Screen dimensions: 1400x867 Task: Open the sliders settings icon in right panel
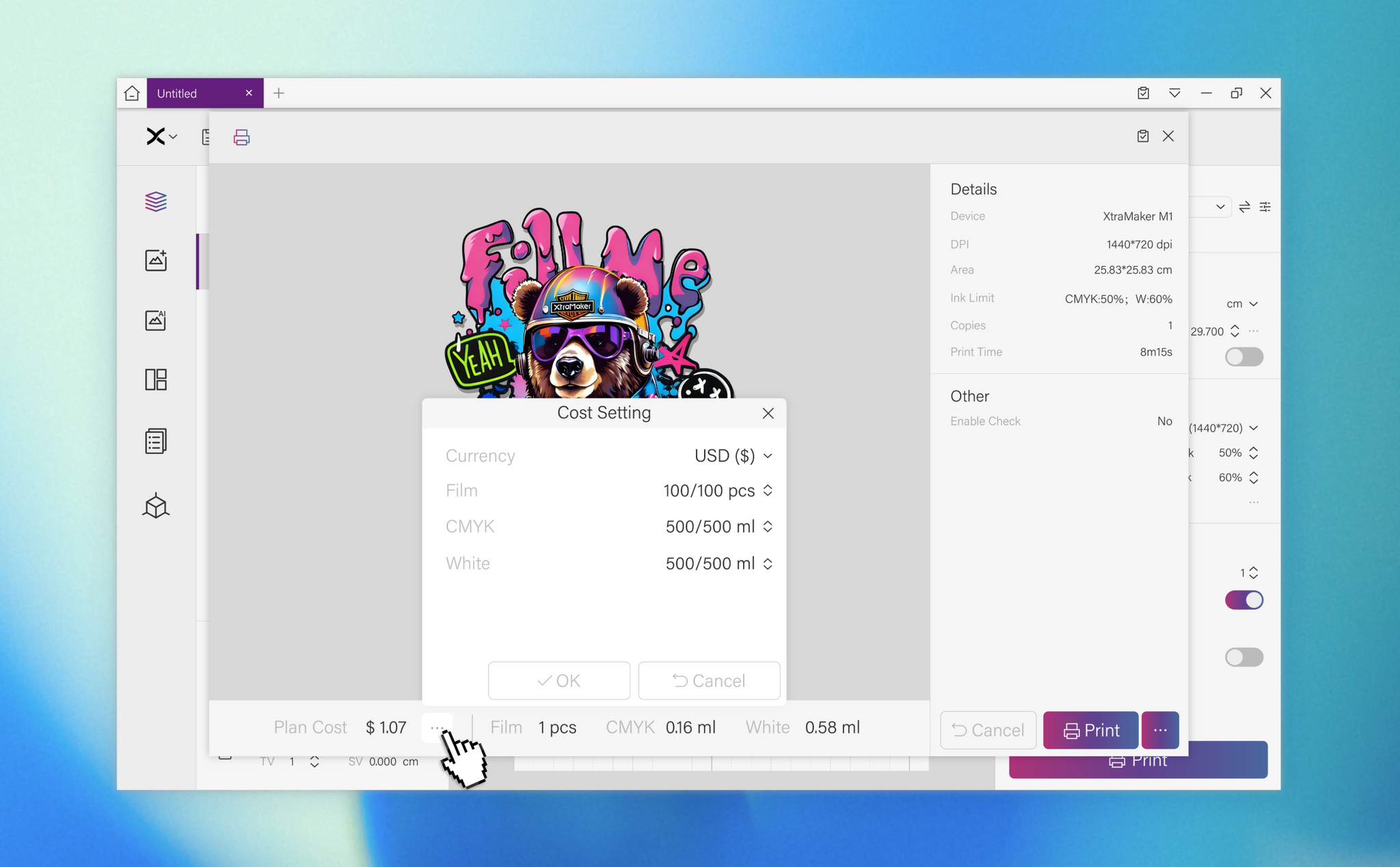(1265, 206)
